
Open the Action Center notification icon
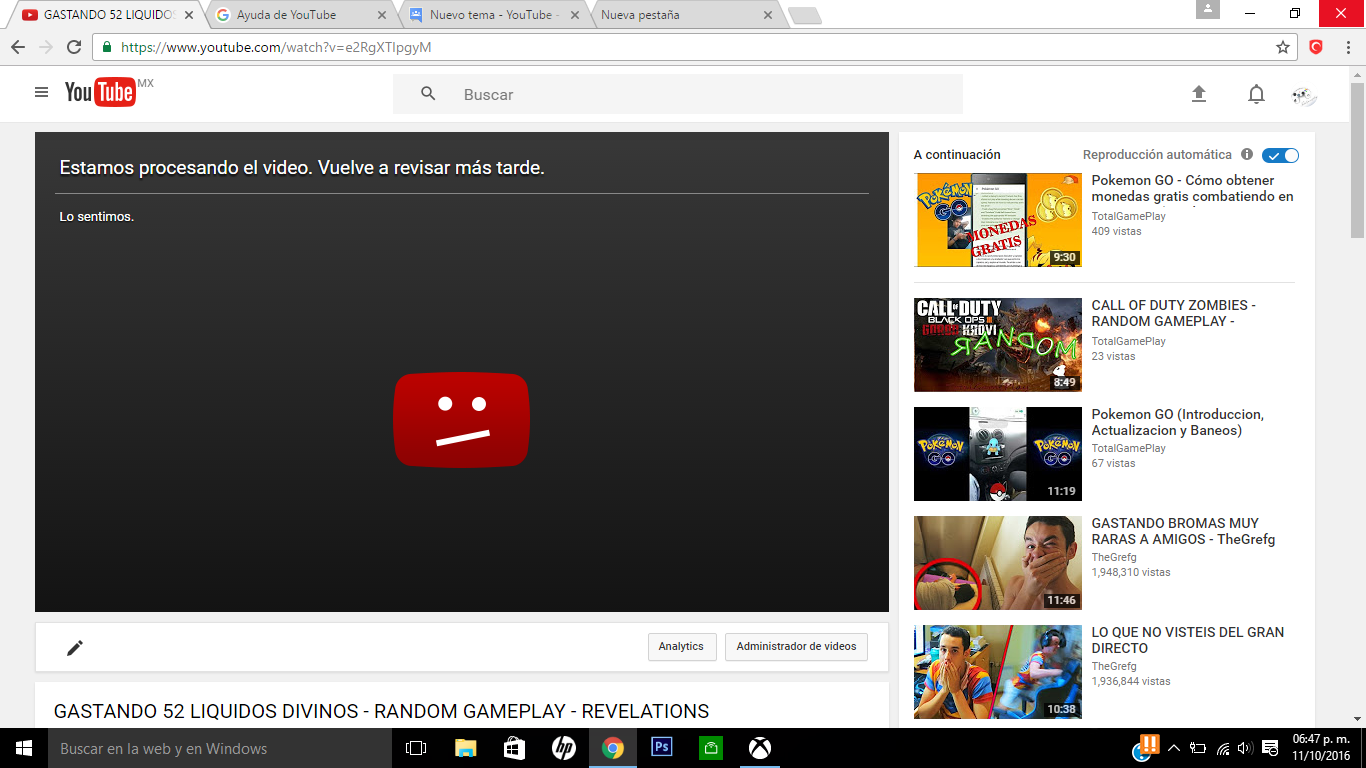pyautogui.click(x=1270, y=748)
